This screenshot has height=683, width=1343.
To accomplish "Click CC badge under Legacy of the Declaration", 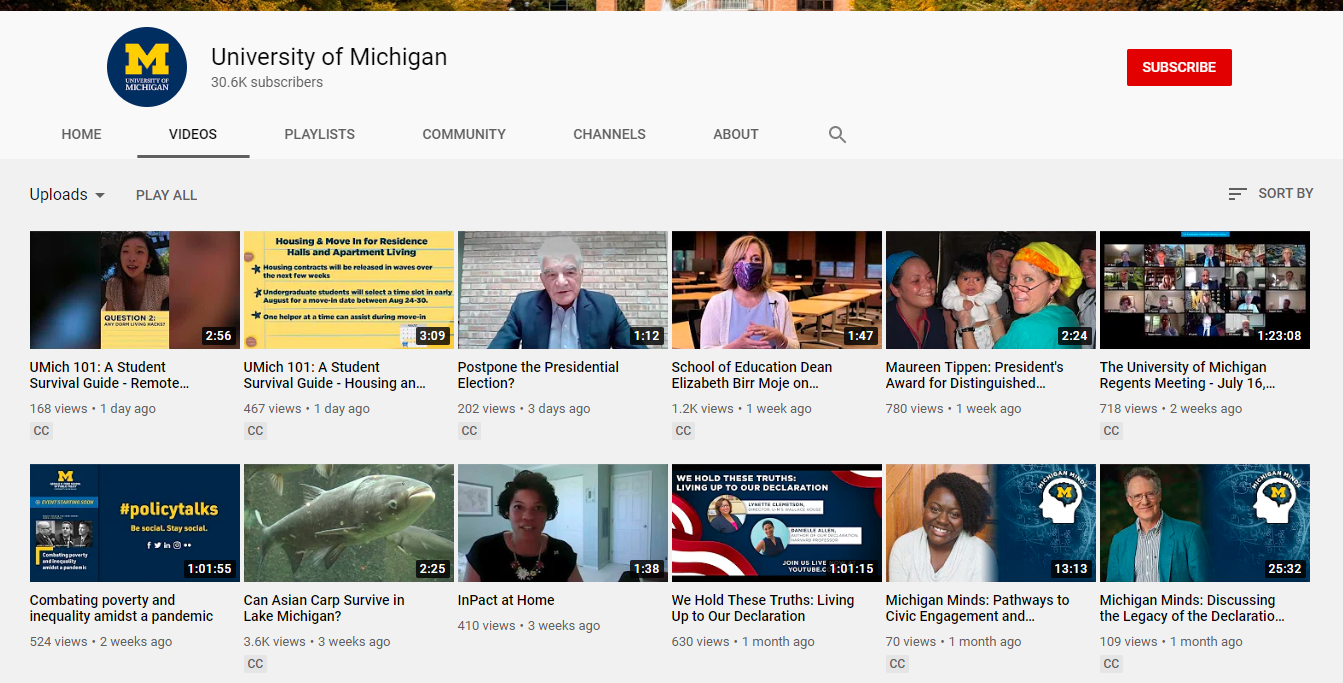I will [1111, 664].
